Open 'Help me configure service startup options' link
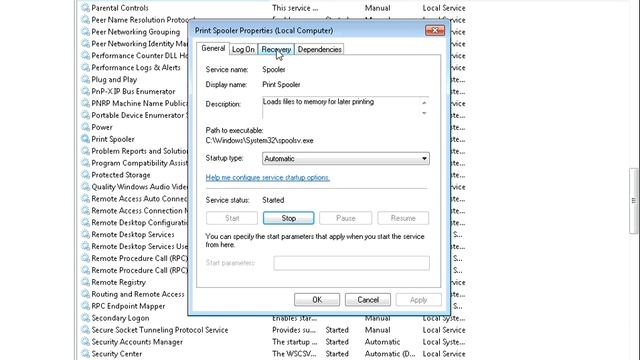Screen dimensions: 640x360 point(268,178)
